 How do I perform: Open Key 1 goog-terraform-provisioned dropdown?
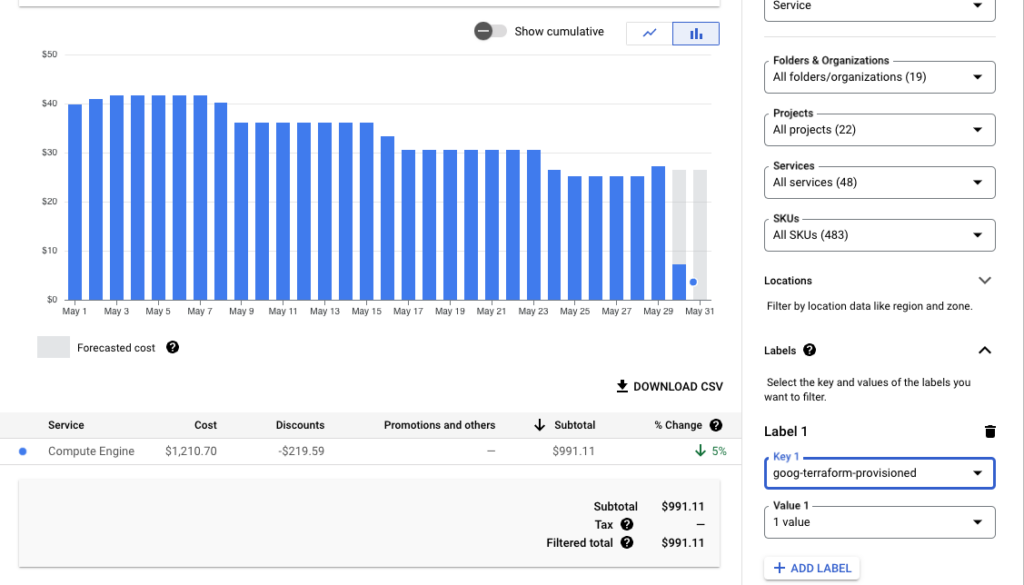coord(879,473)
